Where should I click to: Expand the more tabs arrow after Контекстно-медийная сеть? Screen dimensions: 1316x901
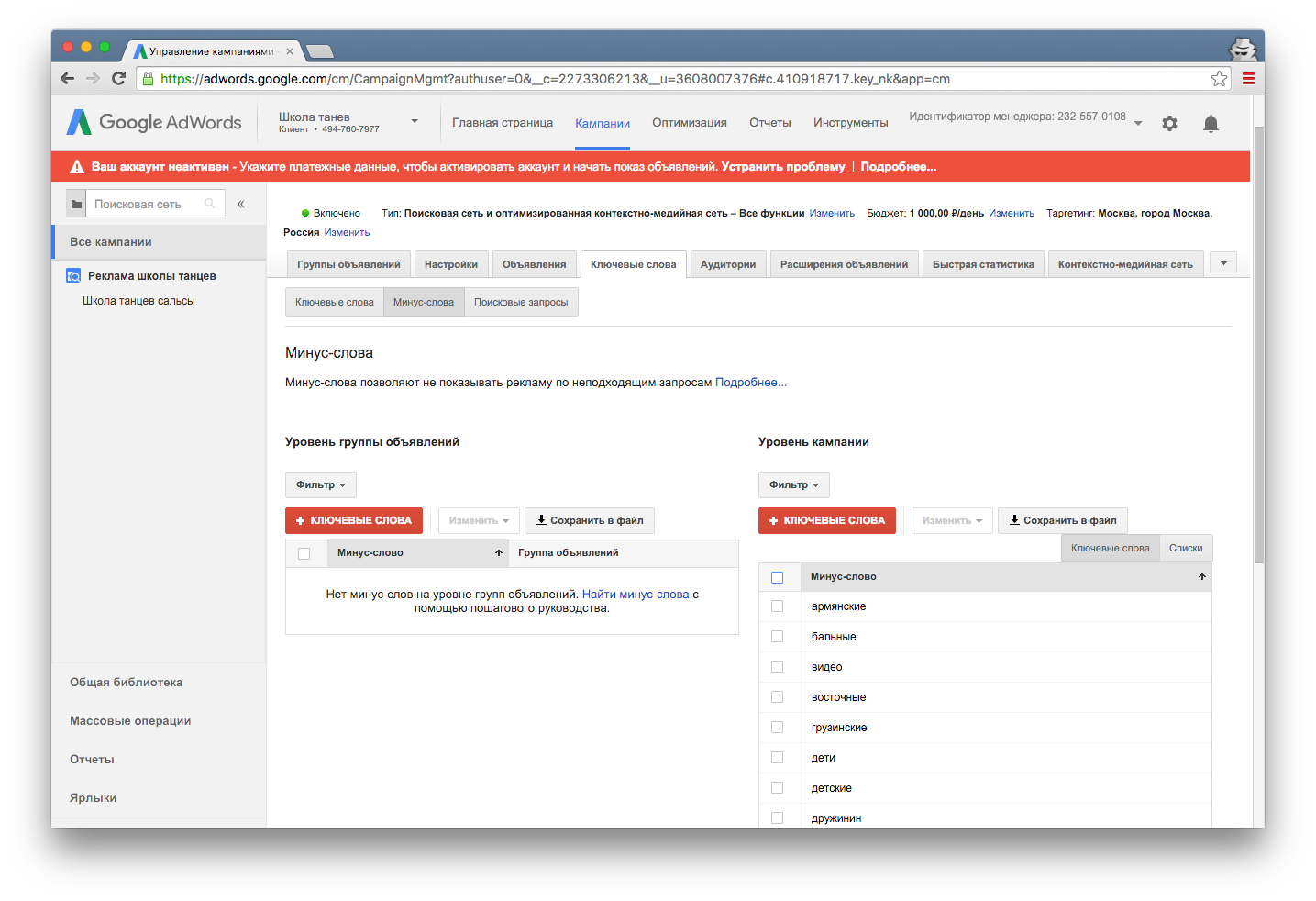(1223, 263)
